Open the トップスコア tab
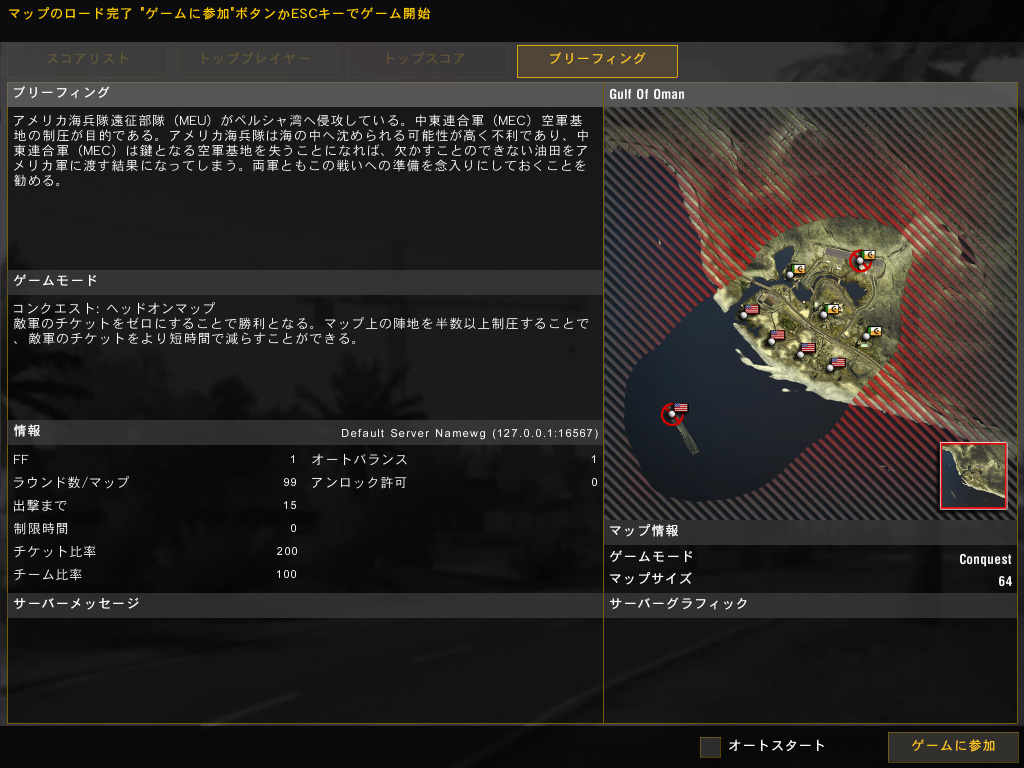Screen dimensions: 1024x768 coord(426,61)
